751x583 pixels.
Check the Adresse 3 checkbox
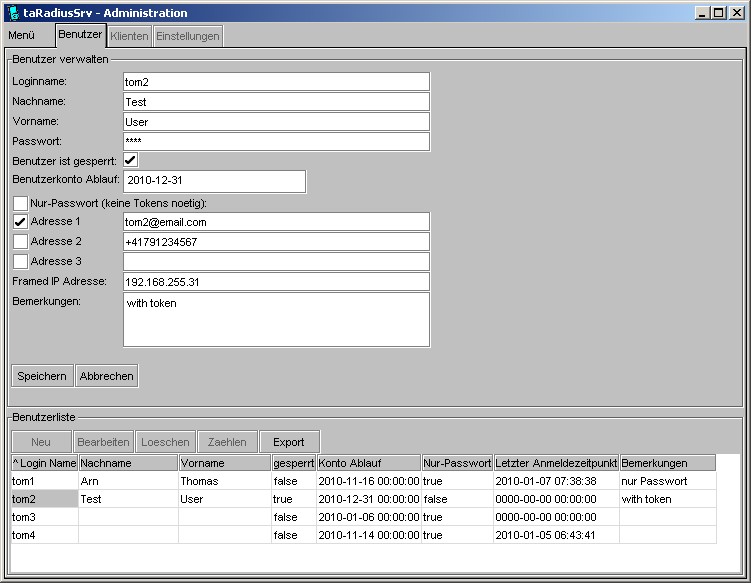(x=20, y=262)
